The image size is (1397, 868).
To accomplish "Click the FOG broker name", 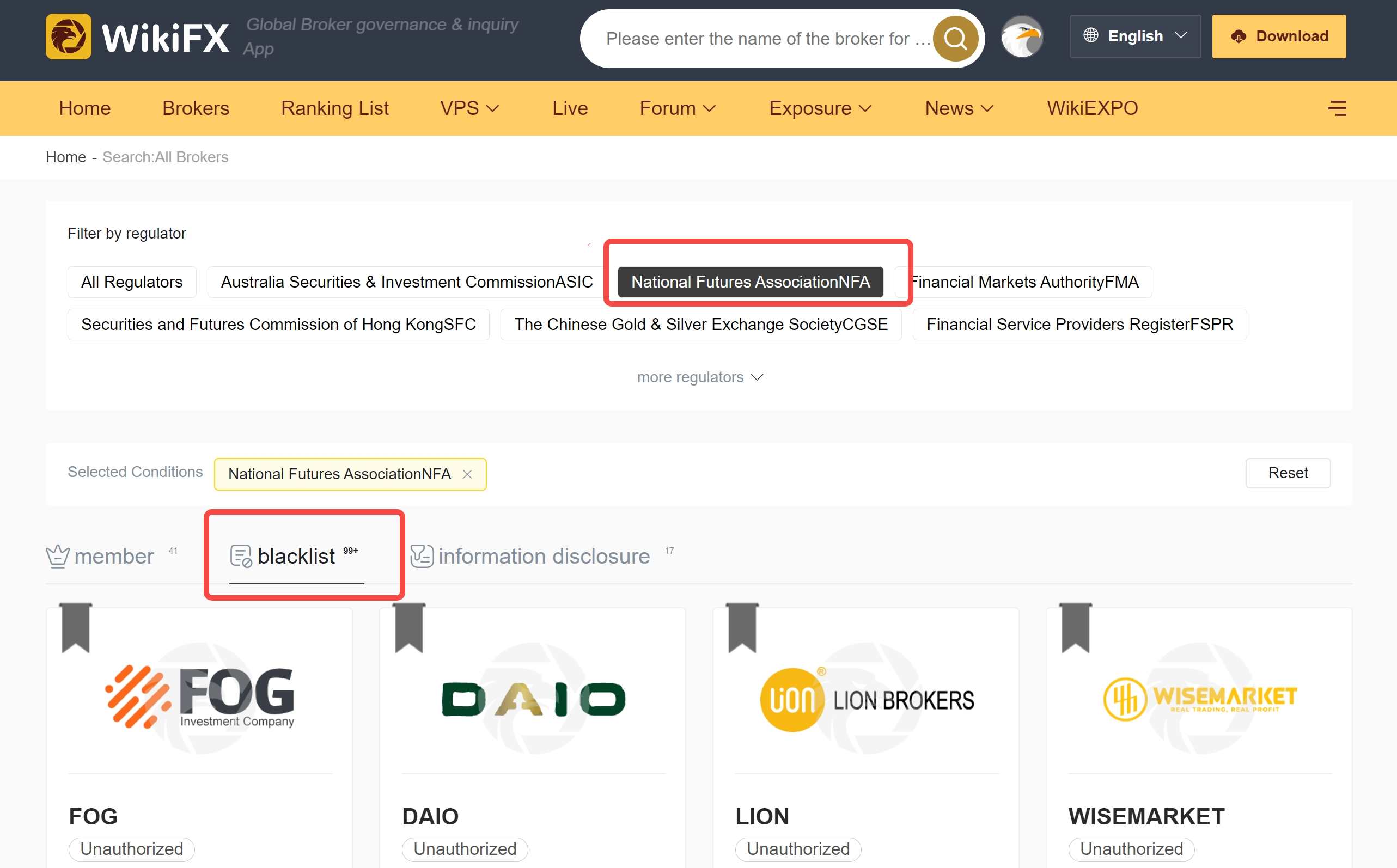I will [93, 816].
